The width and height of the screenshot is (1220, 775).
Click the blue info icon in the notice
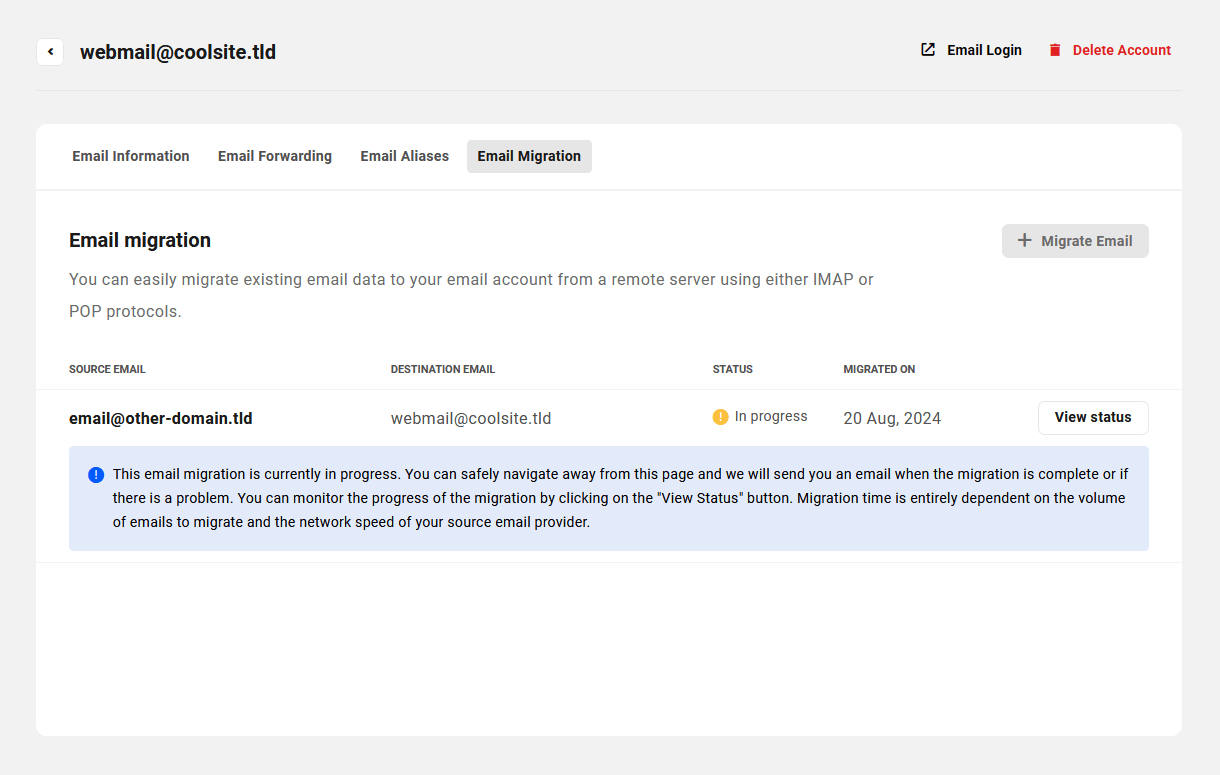pos(96,474)
